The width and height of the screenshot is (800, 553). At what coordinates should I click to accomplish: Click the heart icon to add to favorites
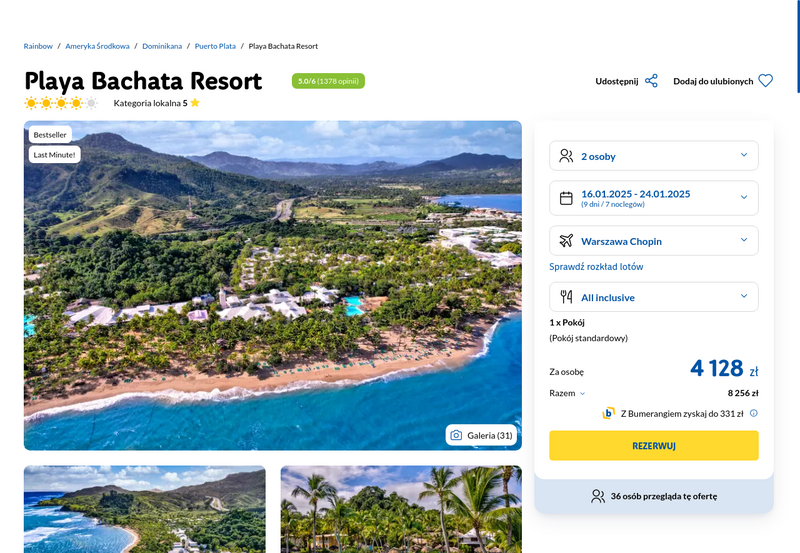765,81
